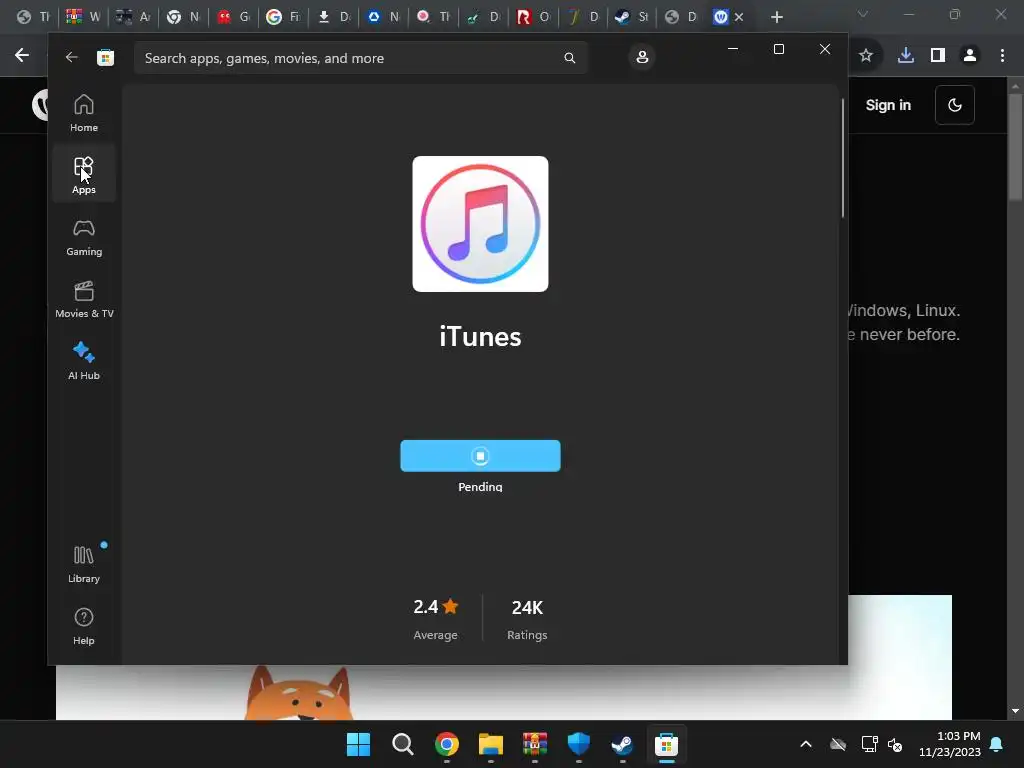The width and height of the screenshot is (1024, 768).
Task: Open the notification bell
Action: (996, 744)
